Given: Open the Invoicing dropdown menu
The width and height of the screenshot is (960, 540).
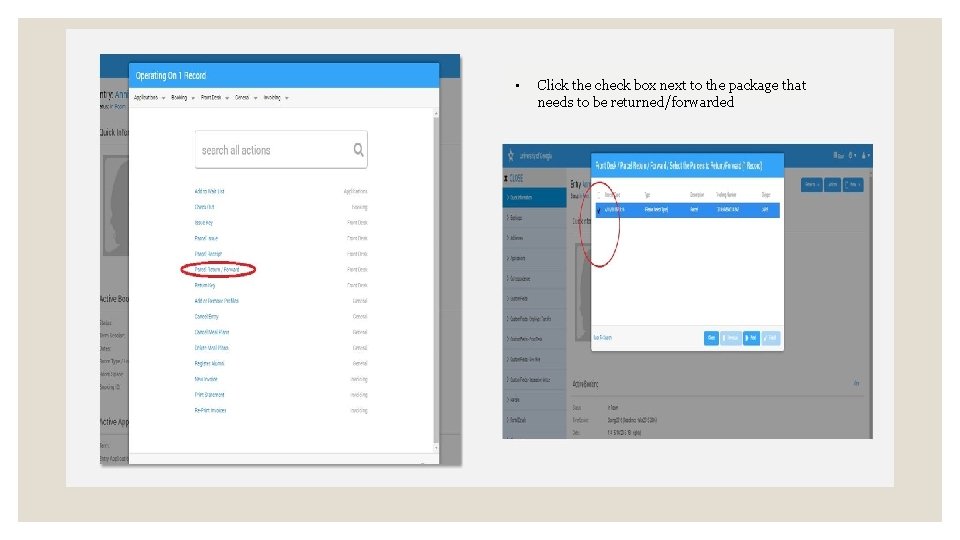Looking at the screenshot, I should [276, 98].
